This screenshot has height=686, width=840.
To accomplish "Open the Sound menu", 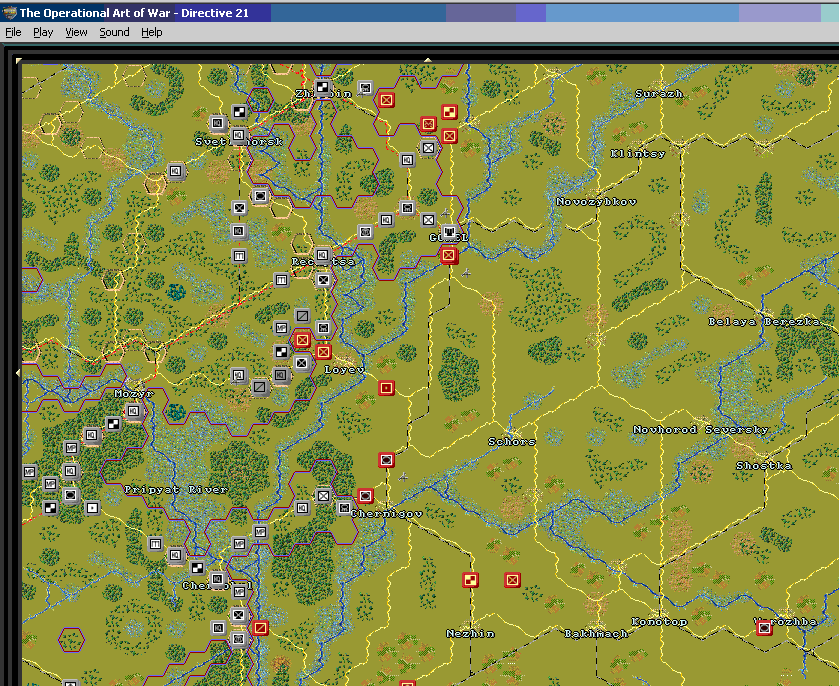I will pyautogui.click(x=114, y=32).
